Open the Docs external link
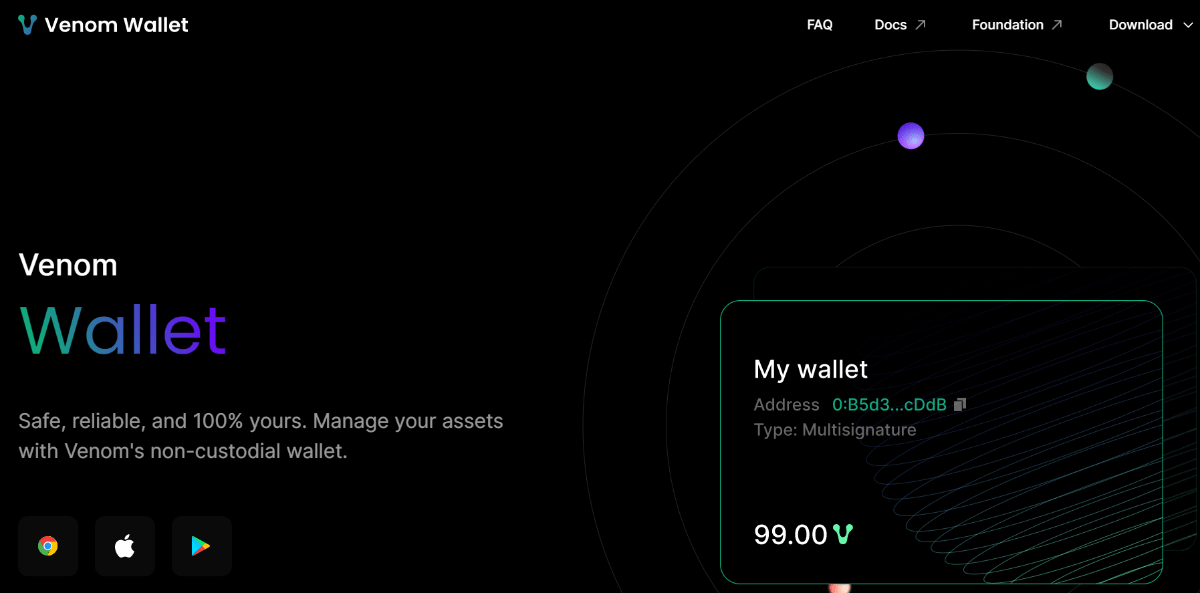 [x=900, y=25]
